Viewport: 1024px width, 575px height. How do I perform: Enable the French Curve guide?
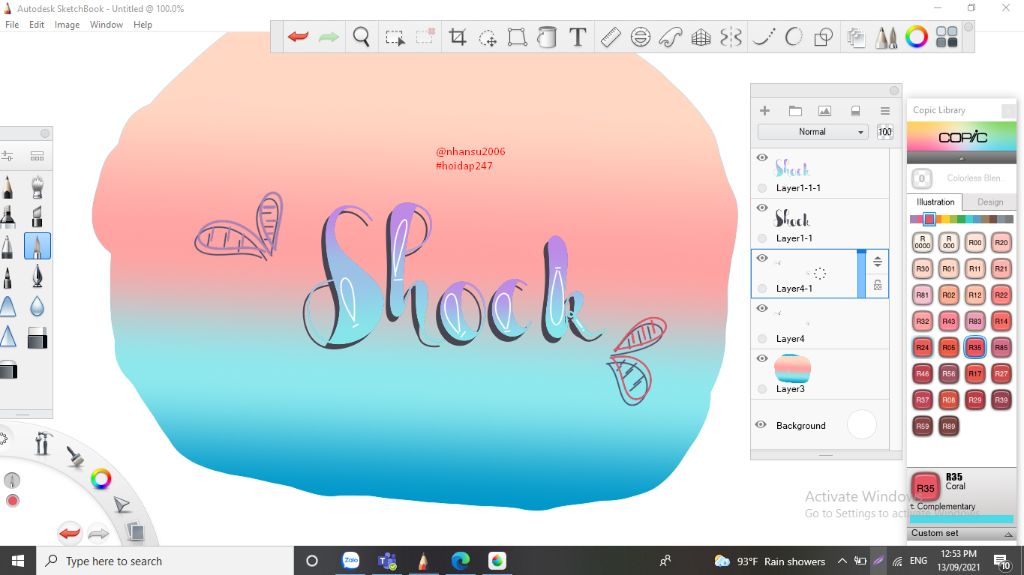pyautogui.click(x=671, y=37)
